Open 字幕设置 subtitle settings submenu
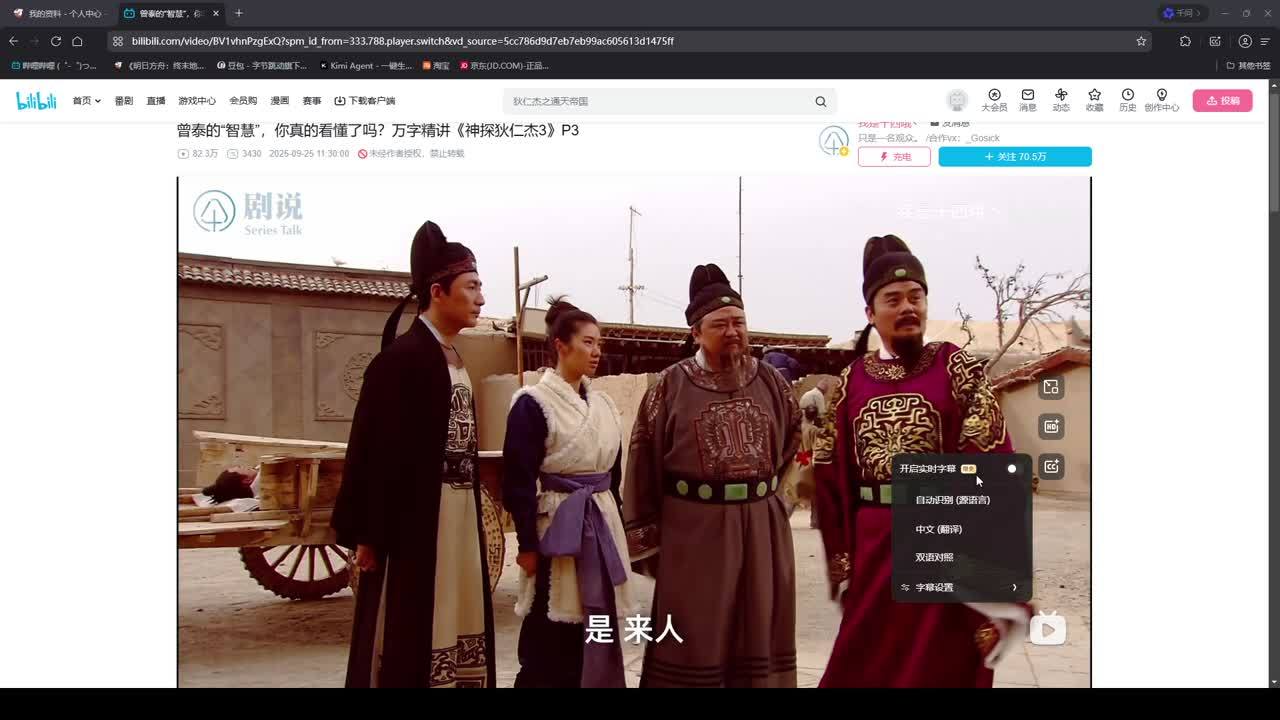 960,587
